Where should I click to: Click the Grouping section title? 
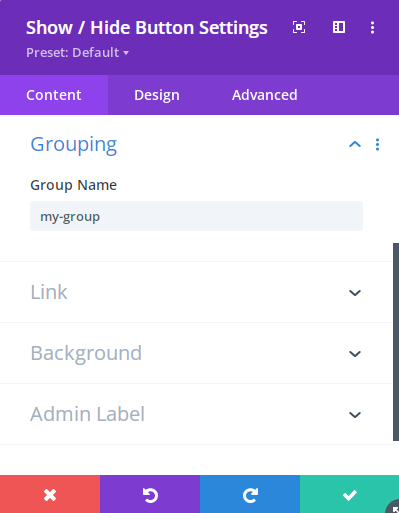coord(74,145)
